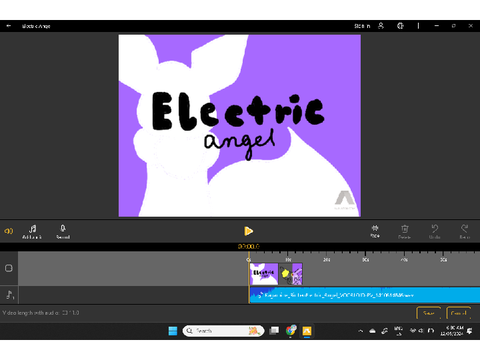Open the Windows Start menu
This screenshot has height=360, width=480.
click(173, 331)
